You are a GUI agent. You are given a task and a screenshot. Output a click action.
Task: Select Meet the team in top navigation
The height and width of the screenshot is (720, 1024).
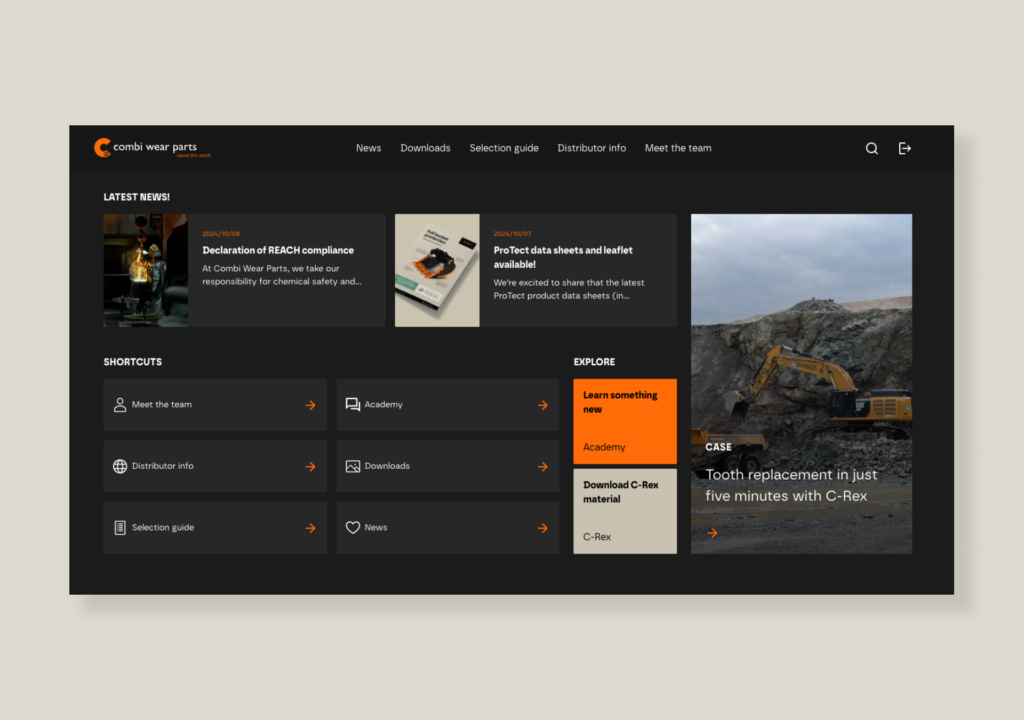click(678, 148)
